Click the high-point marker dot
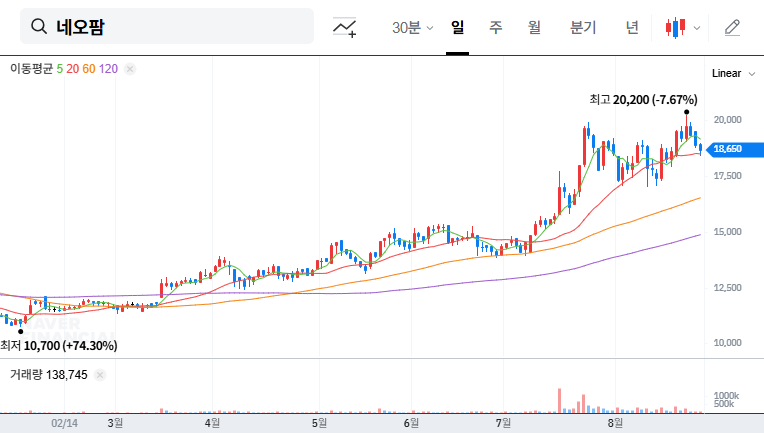764x433 pixels. [x=687, y=112]
